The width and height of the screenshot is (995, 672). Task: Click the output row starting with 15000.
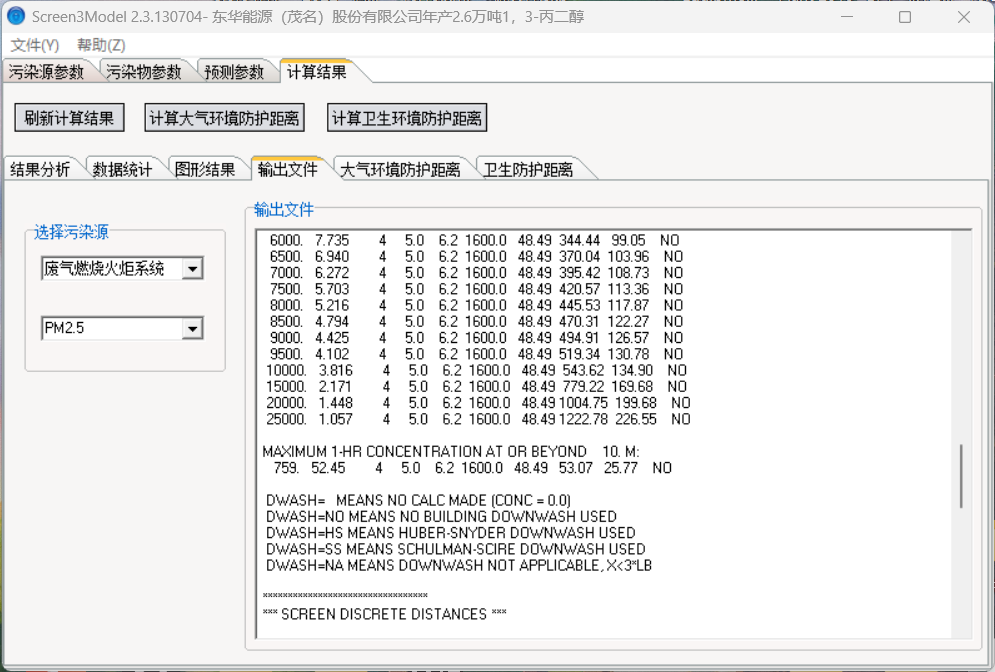point(477,387)
